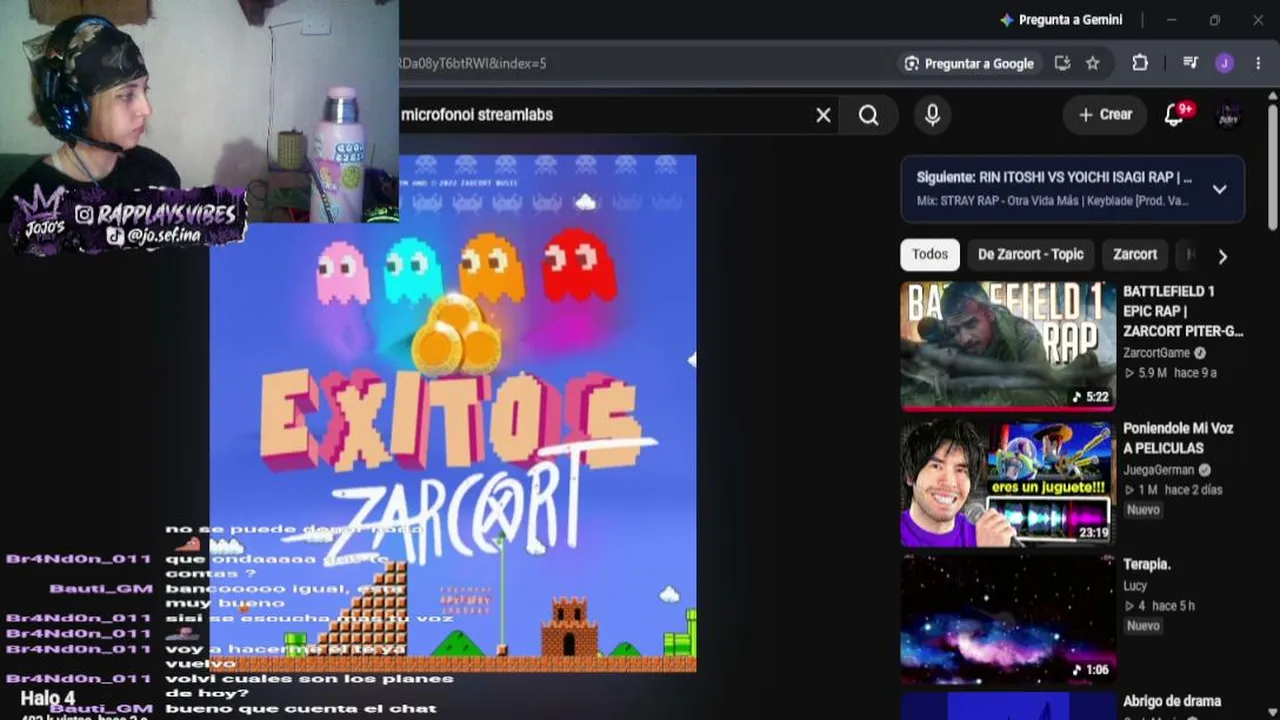Click the Terapia. video title

tap(1146, 565)
